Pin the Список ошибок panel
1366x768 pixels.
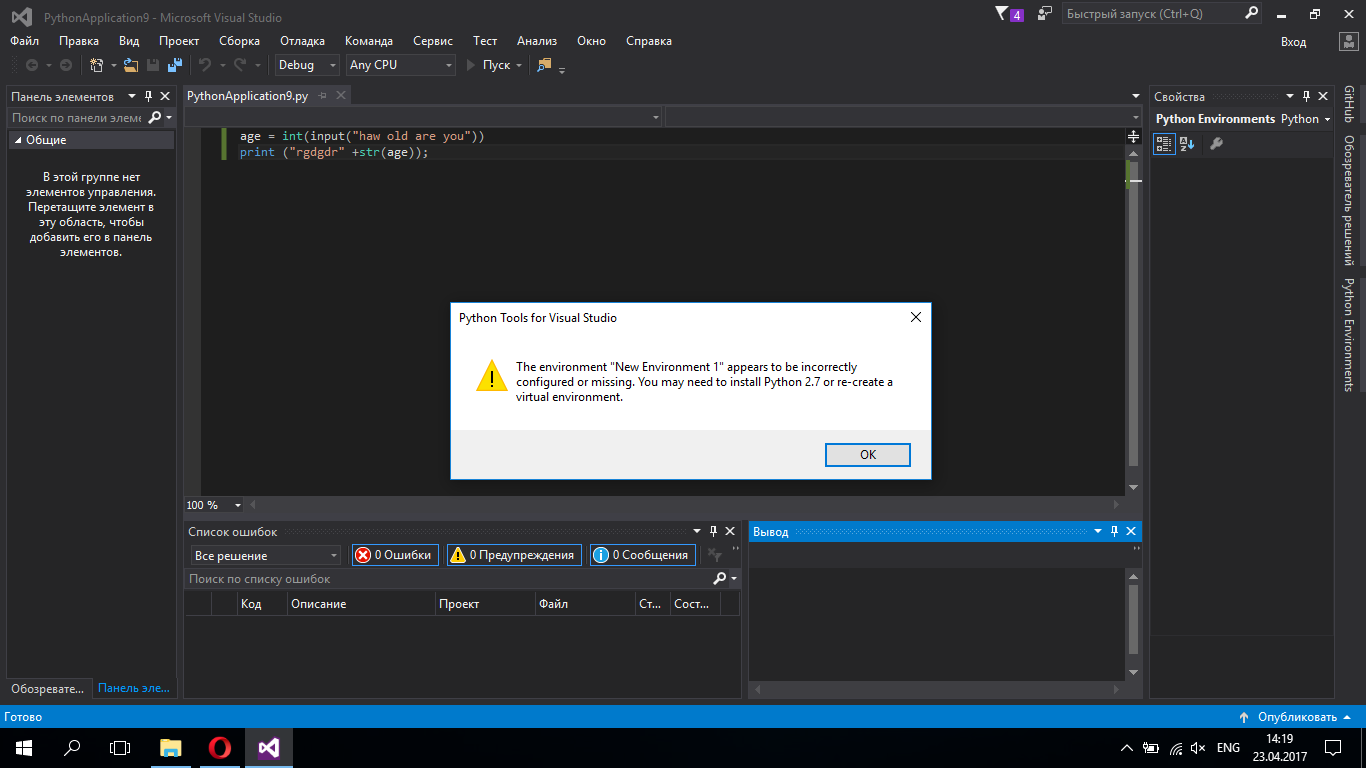pos(713,531)
